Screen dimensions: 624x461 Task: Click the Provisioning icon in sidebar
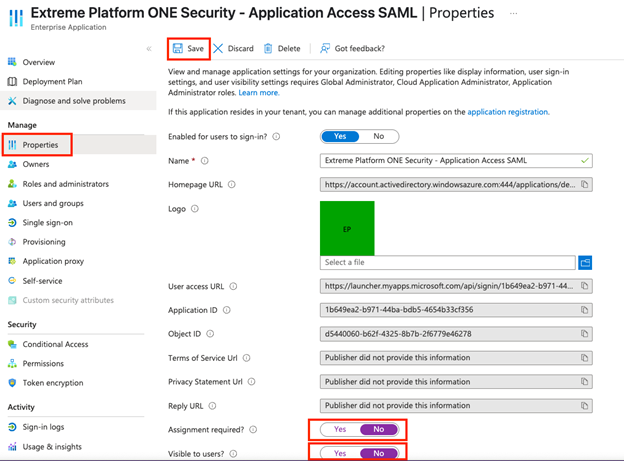click(x=12, y=242)
